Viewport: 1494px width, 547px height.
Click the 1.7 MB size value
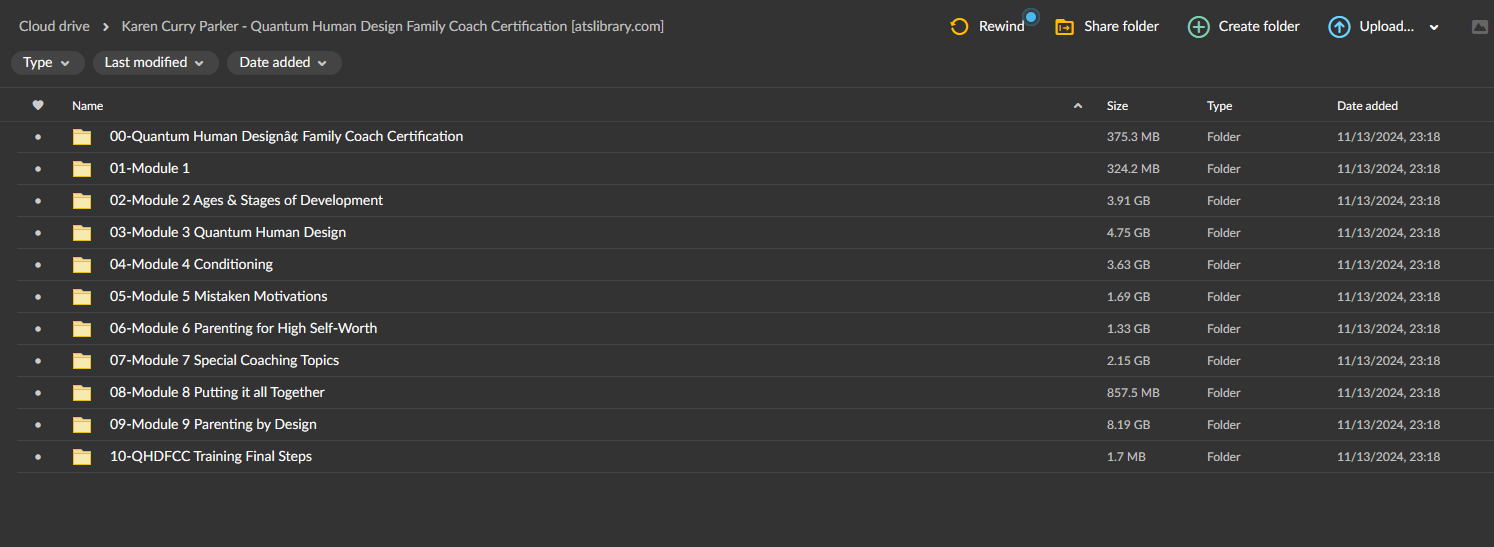[x=1126, y=457]
